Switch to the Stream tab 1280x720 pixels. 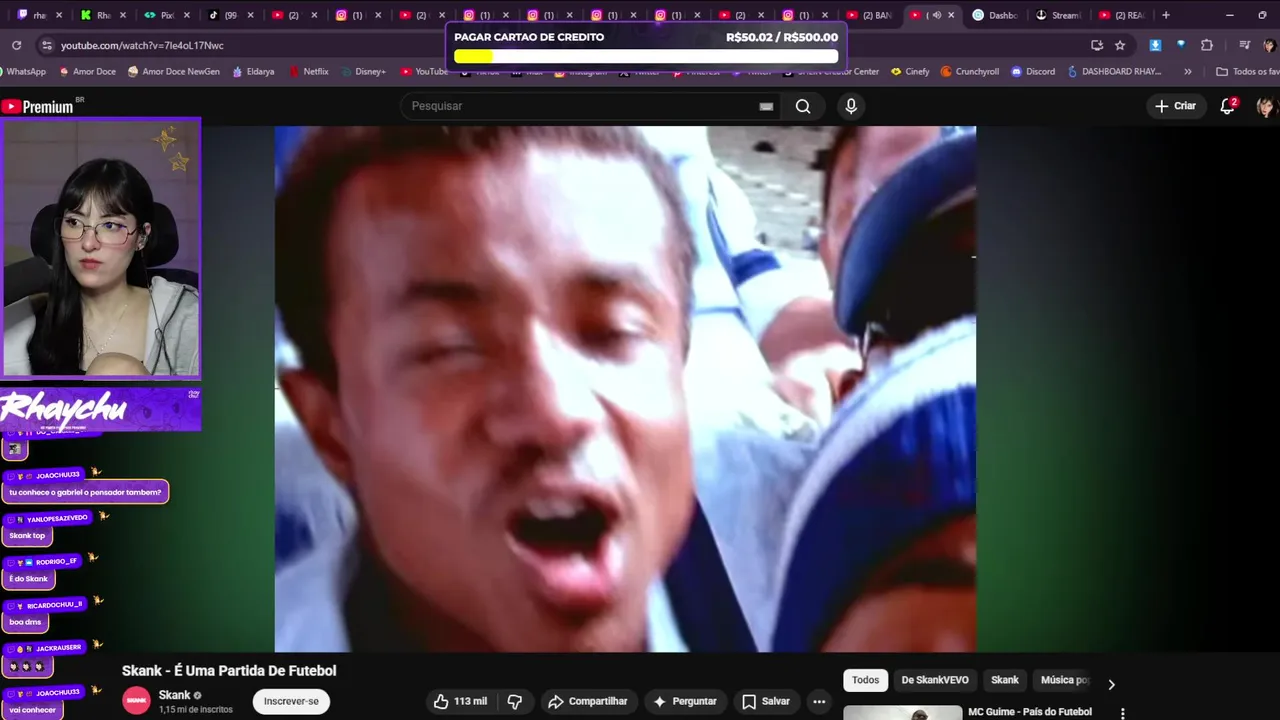pyautogui.click(x=1059, y=15)
